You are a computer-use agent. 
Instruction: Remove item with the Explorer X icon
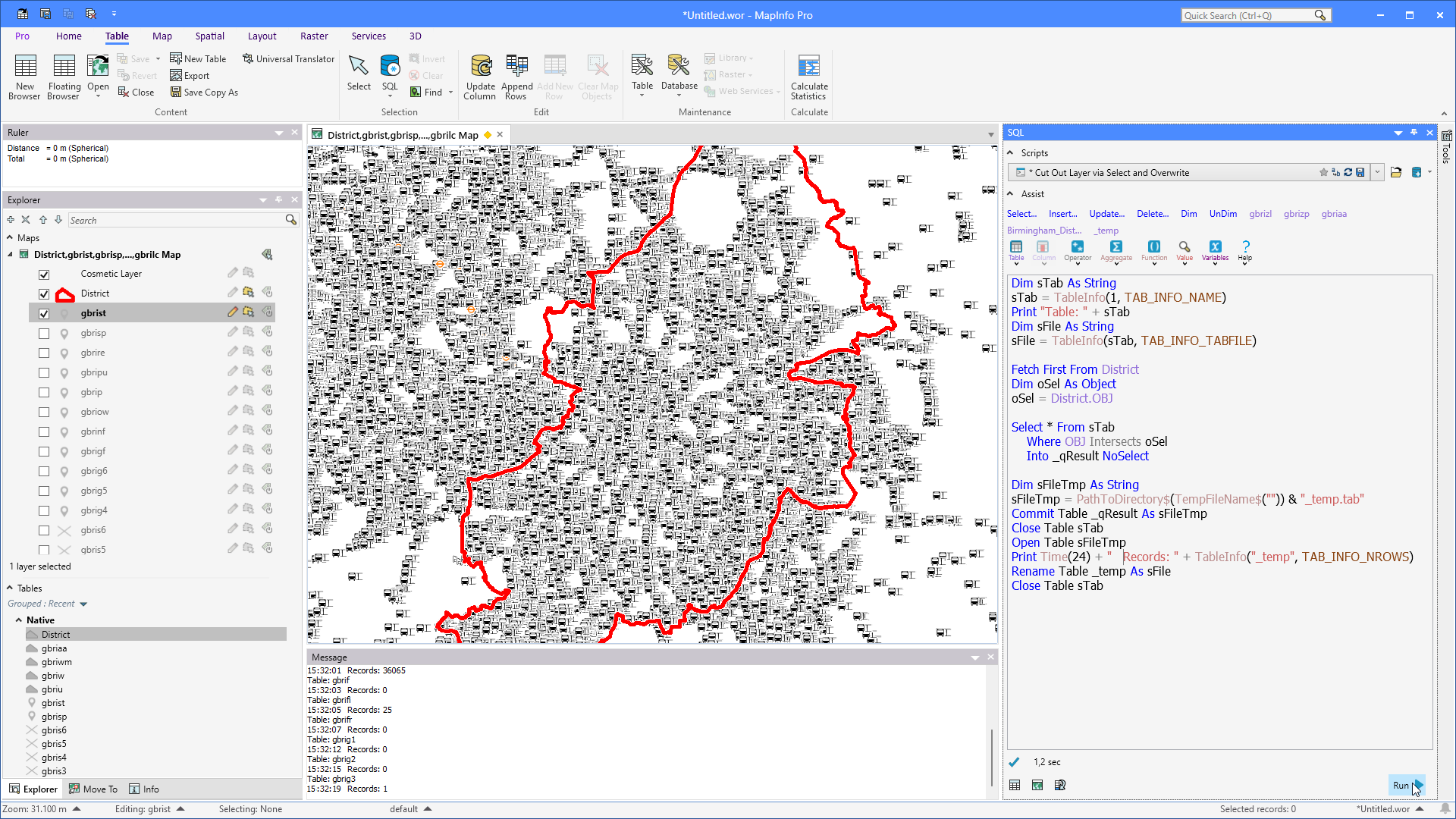pos(26,220)
